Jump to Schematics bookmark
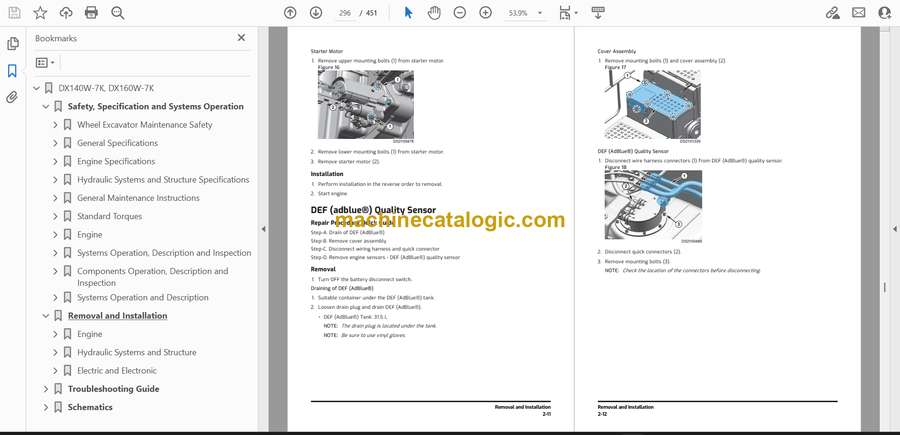Viewport: 900px width, 435px height. 90,407
